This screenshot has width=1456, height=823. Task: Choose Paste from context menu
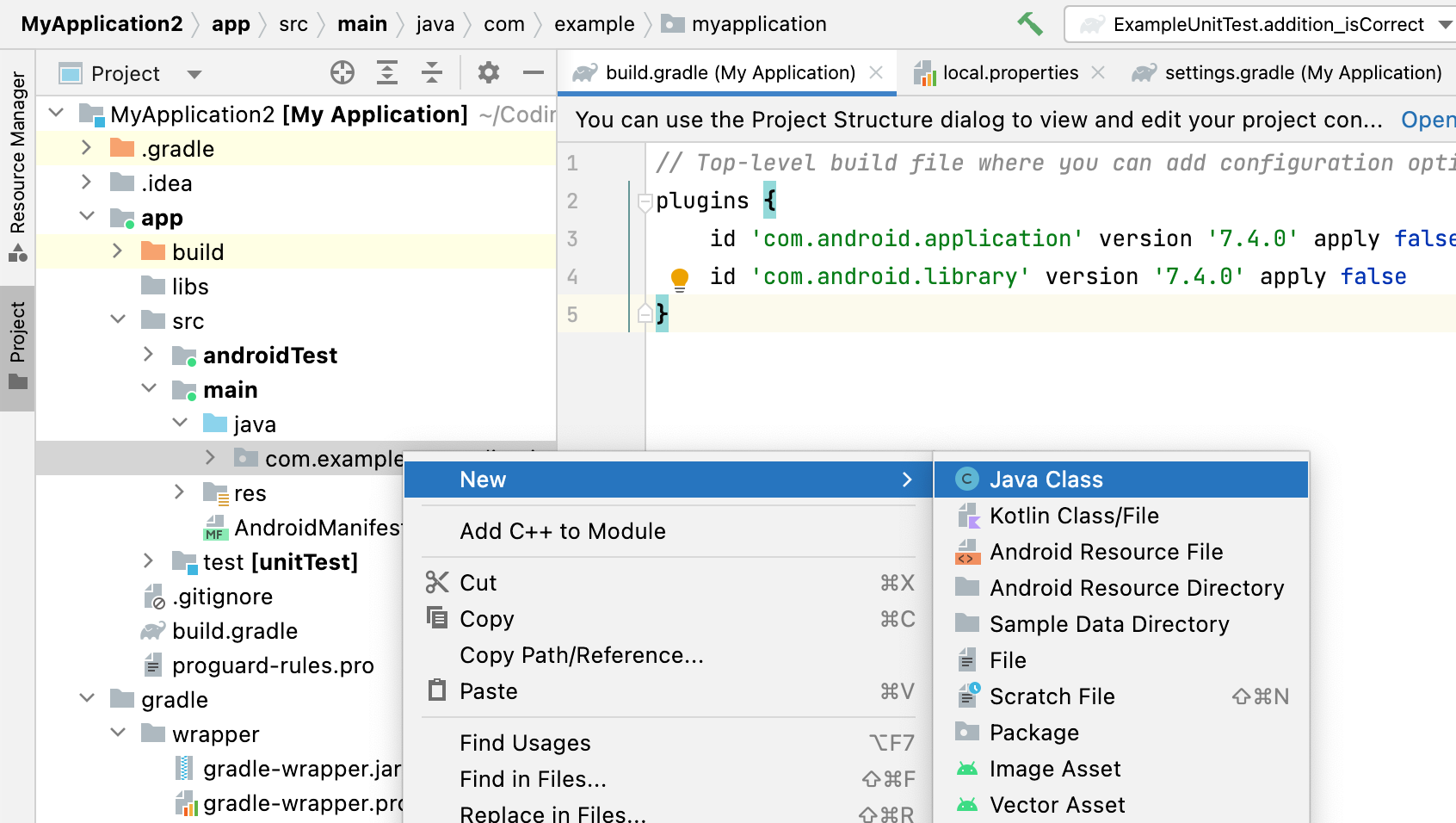tap(669, 691)
